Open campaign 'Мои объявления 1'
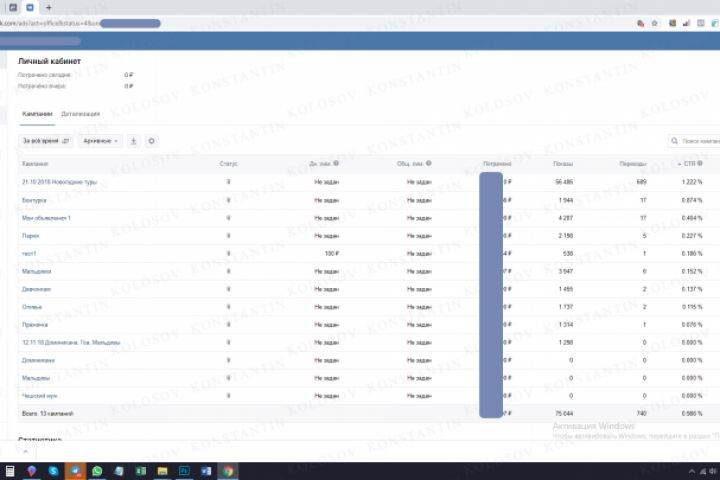 (46, 218)
